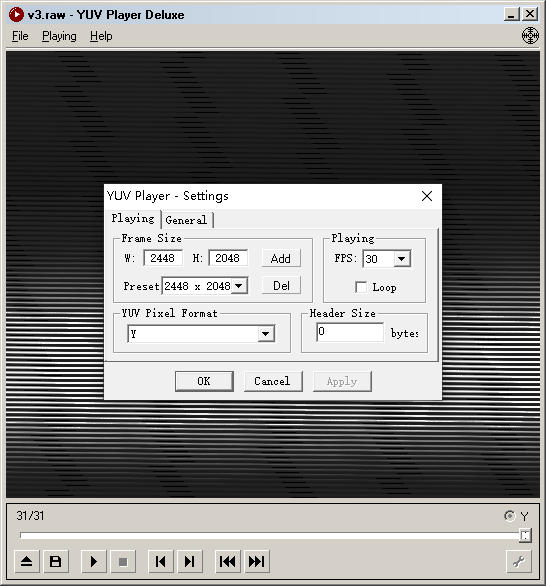Close the Settings dialog with X
546x586 pixels.
(x=427, y=196)
